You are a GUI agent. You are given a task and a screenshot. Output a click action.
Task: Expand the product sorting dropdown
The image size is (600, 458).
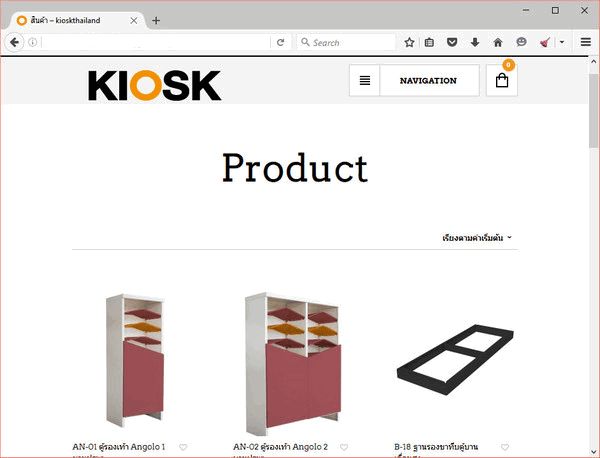[x=477, y=238]
